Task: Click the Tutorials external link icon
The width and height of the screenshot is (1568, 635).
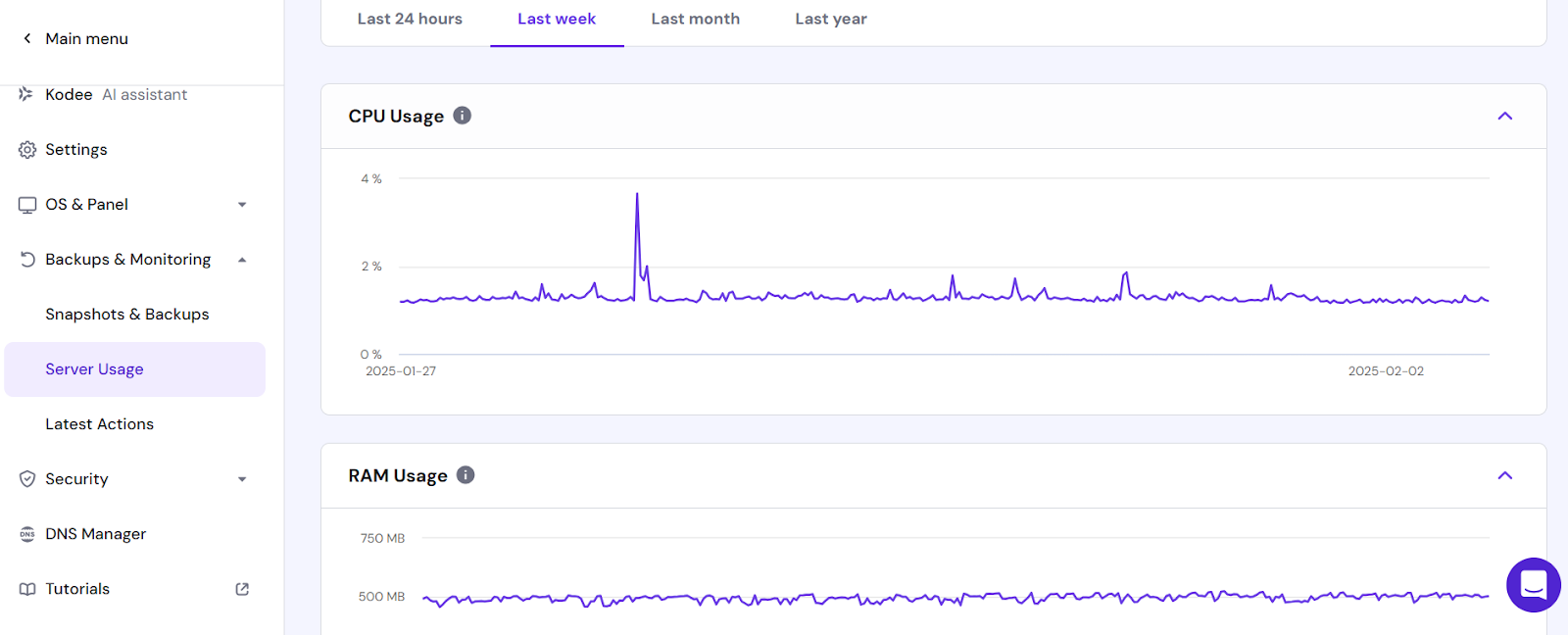Action: 242,589
